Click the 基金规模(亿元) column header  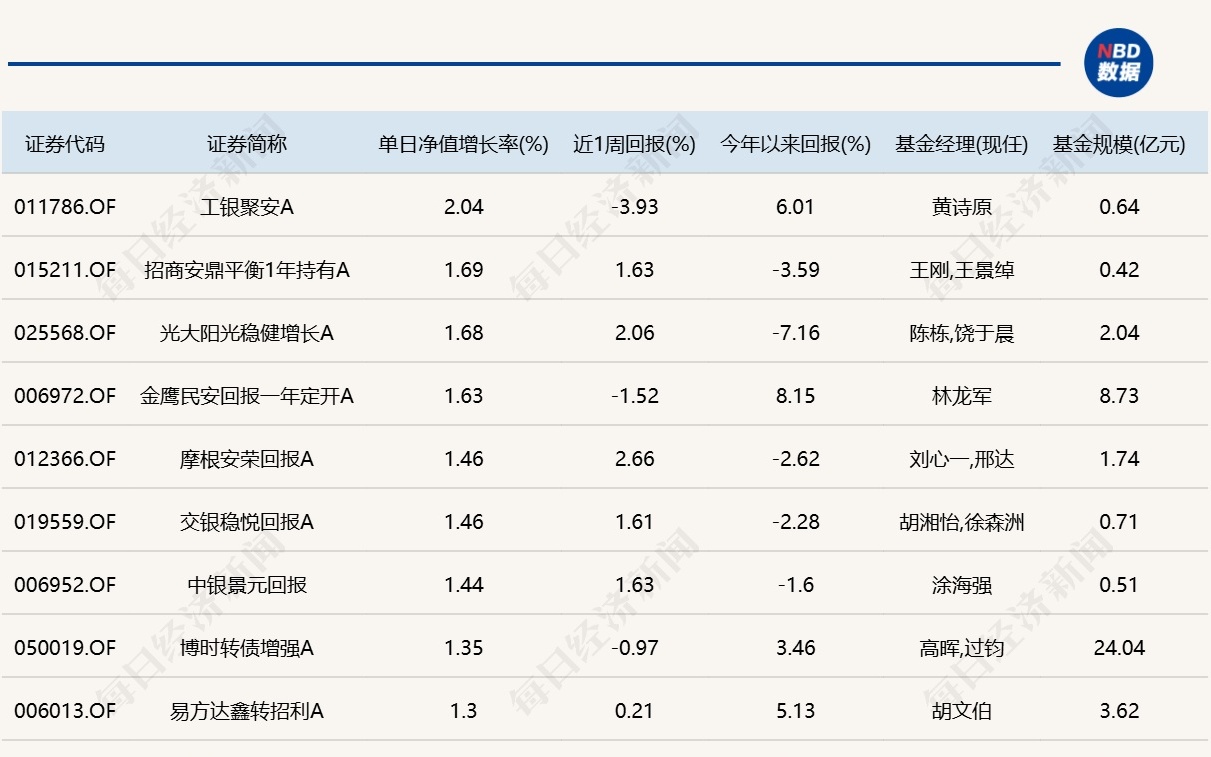[x=1119, y=144]
